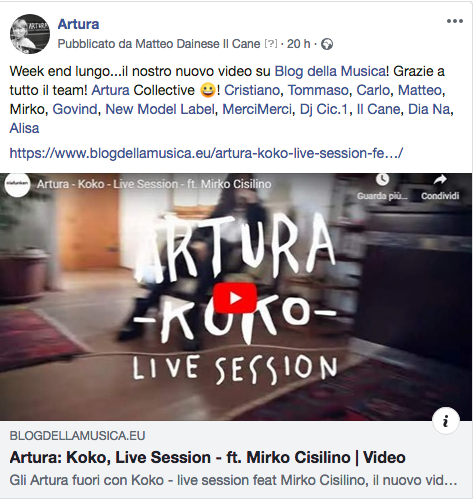Screen dimensions: 475x499
Task: Click the Alisa tagged name
Action: (24, 128)
